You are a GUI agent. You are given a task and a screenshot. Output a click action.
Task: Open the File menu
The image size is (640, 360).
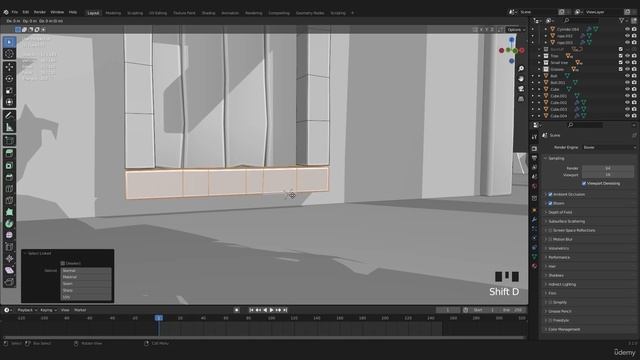tap(15, 12)
